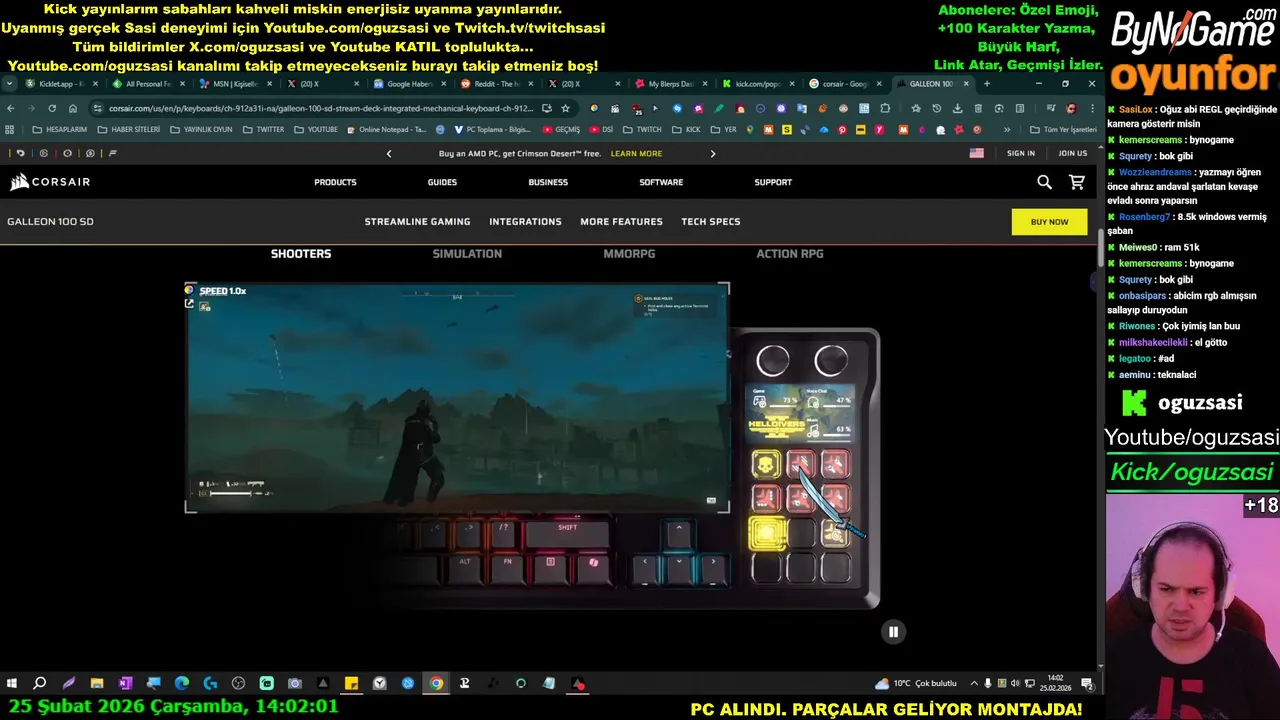Open Microsoft Edge from taskbar

181,683
